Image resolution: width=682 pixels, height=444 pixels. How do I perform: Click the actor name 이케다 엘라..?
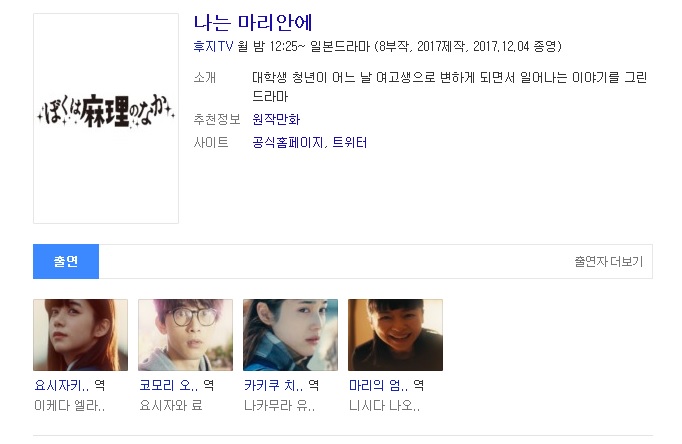point(70,405)
